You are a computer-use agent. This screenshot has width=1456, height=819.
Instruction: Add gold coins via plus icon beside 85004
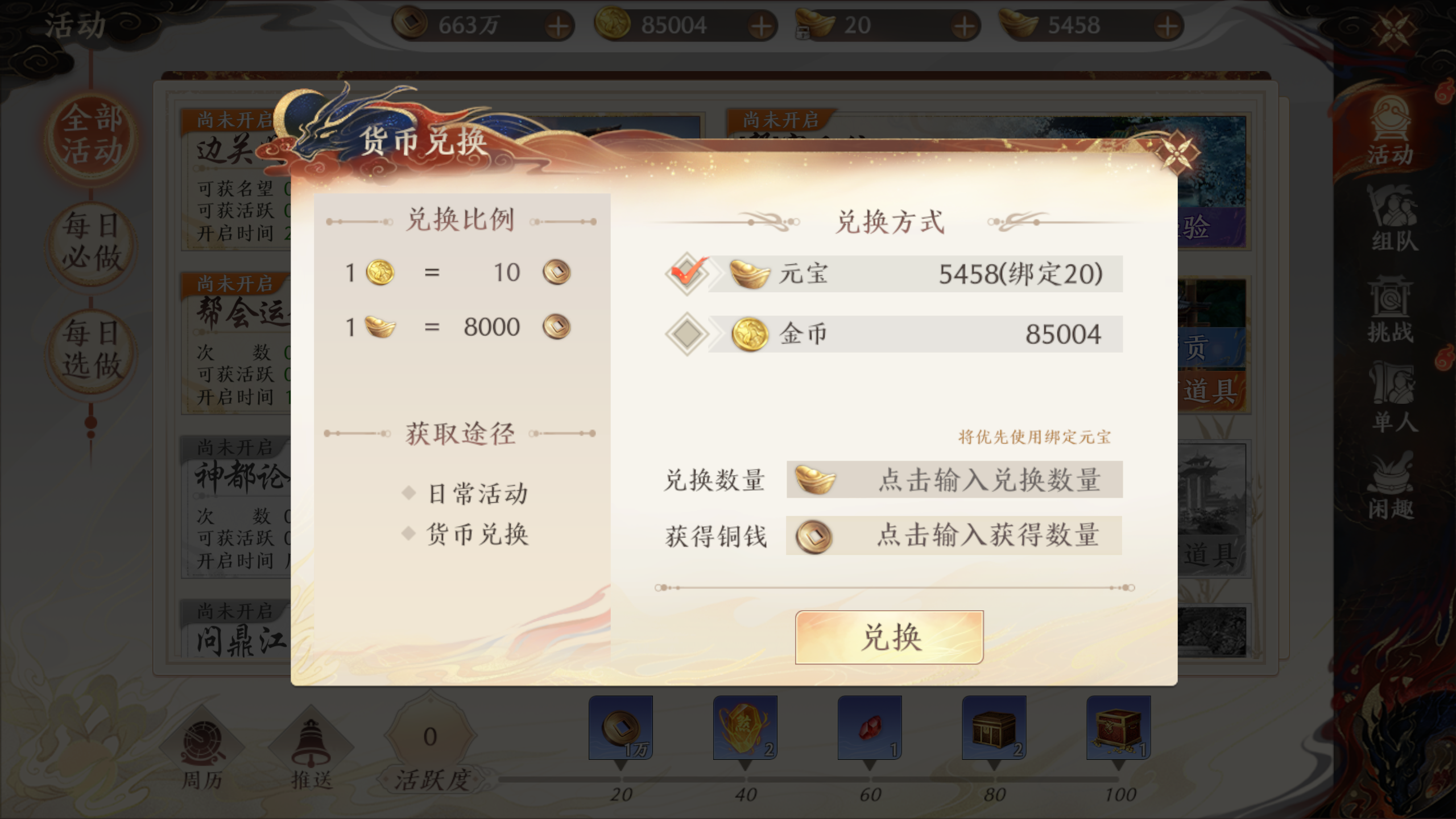coord(761,26)
